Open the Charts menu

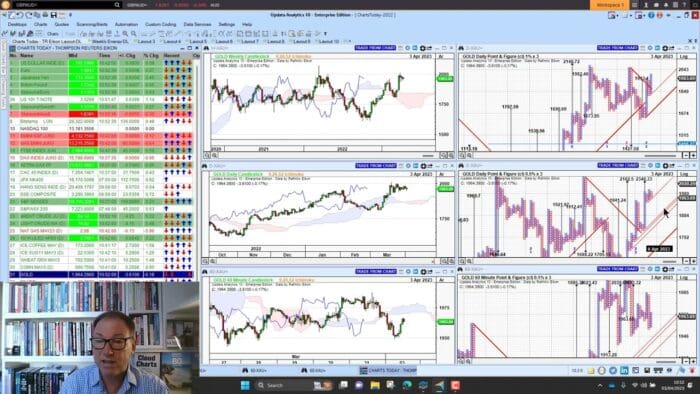pyautogui.click(x=40, y=24)
